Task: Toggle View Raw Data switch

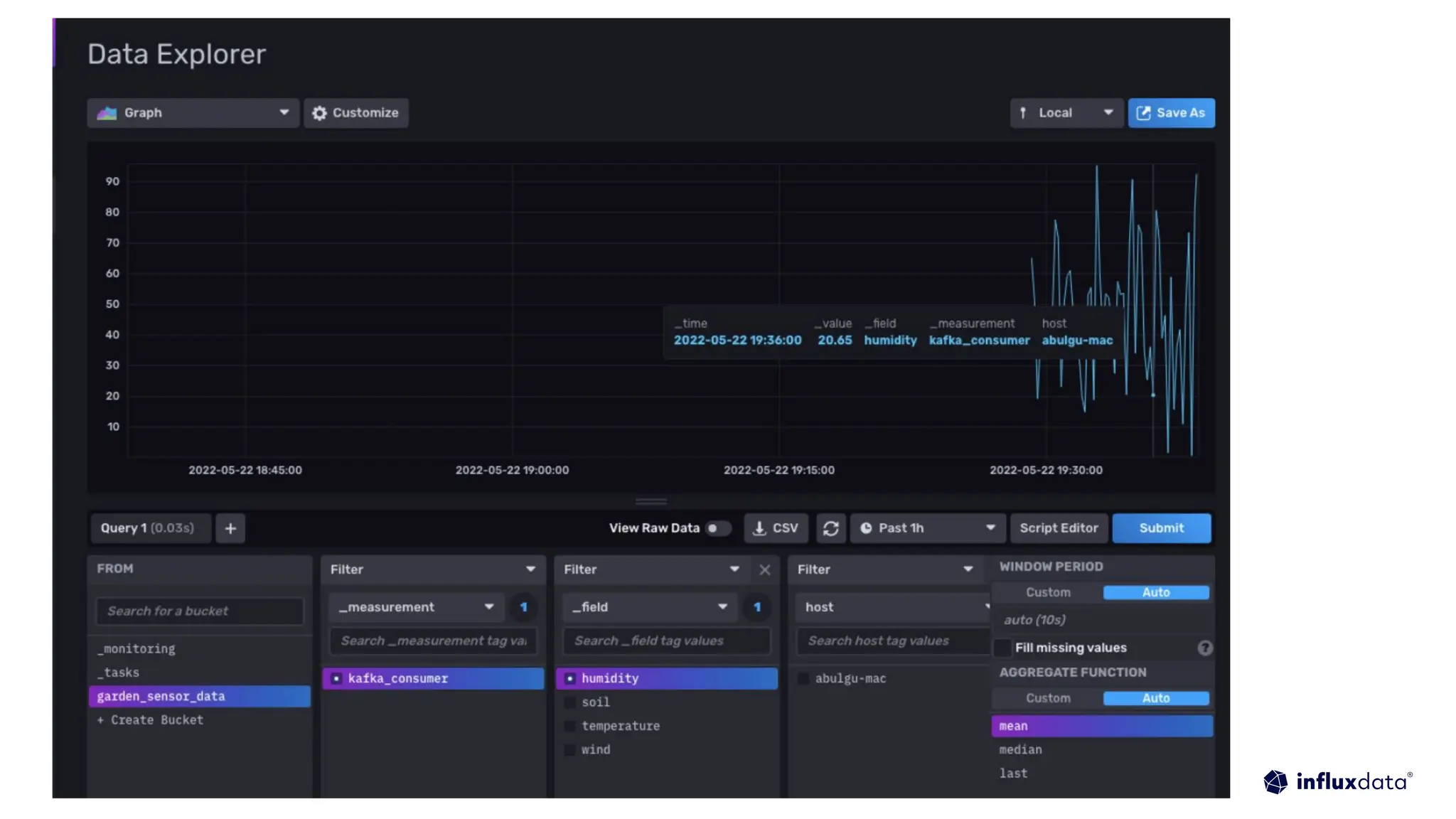Action: (718, 528)
